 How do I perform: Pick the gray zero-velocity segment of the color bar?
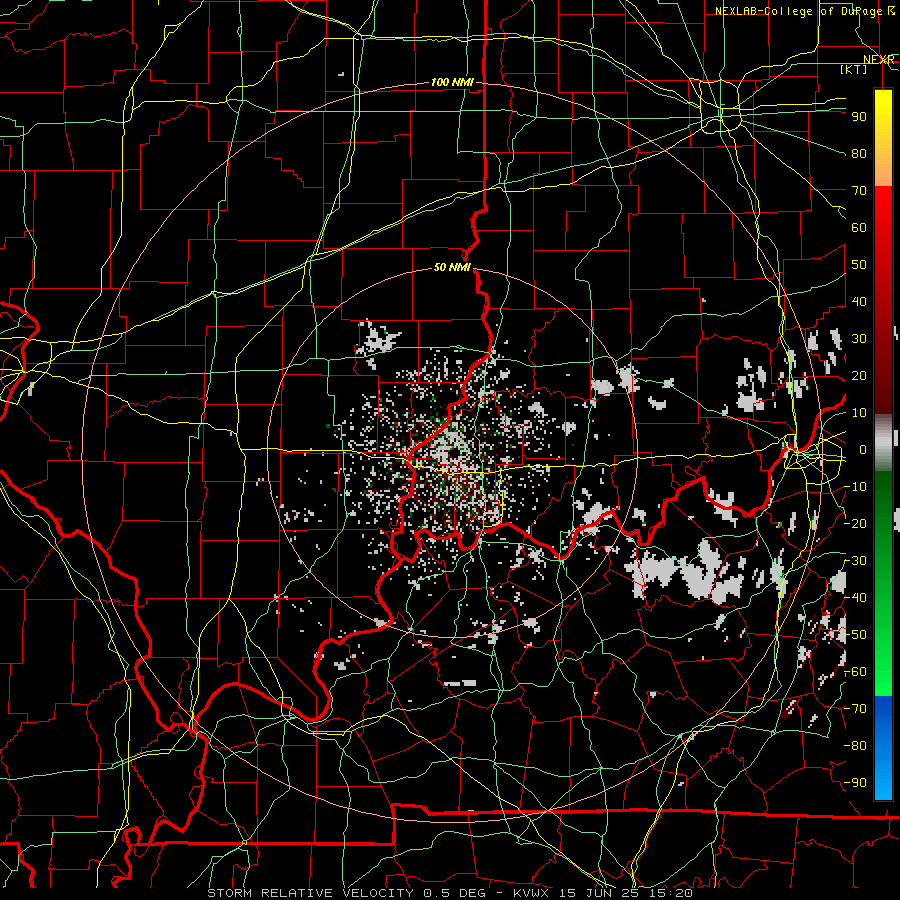(x=883, y=442)
